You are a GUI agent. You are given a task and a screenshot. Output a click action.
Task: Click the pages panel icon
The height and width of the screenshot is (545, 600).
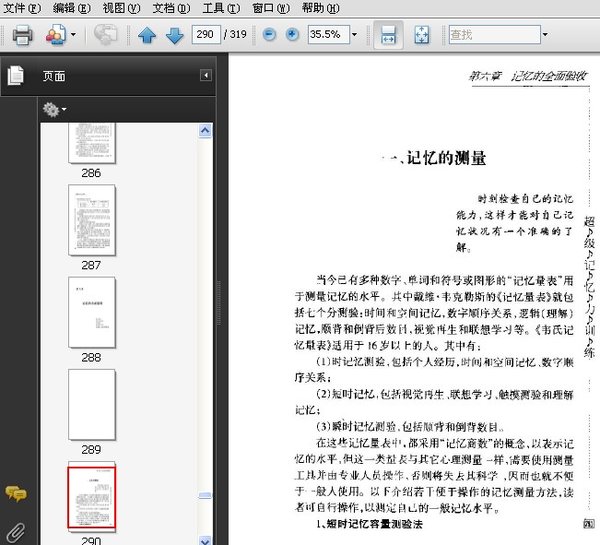pos(16,75)
